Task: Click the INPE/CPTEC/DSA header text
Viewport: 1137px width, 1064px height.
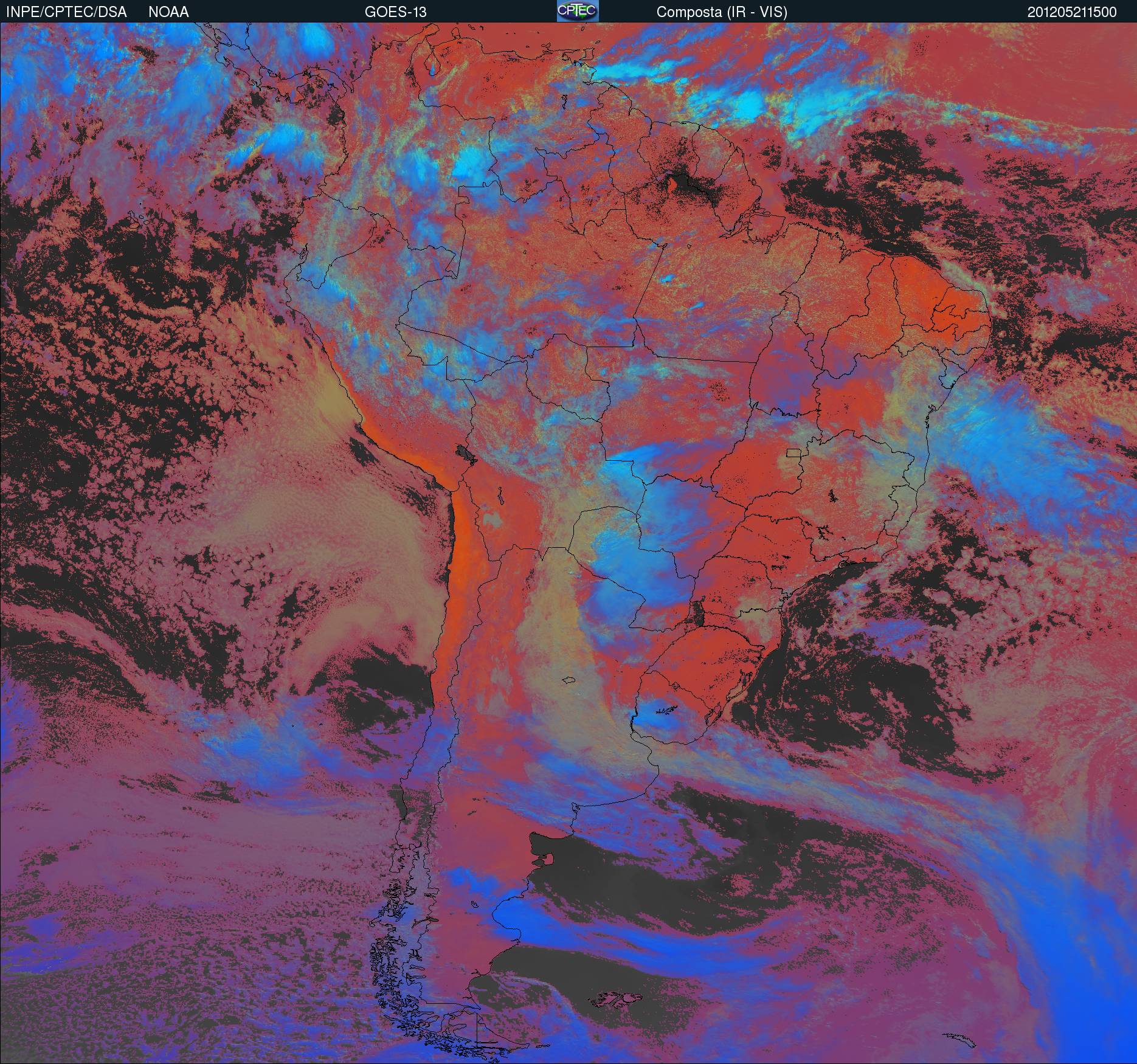Action: (x=66, y=12)
